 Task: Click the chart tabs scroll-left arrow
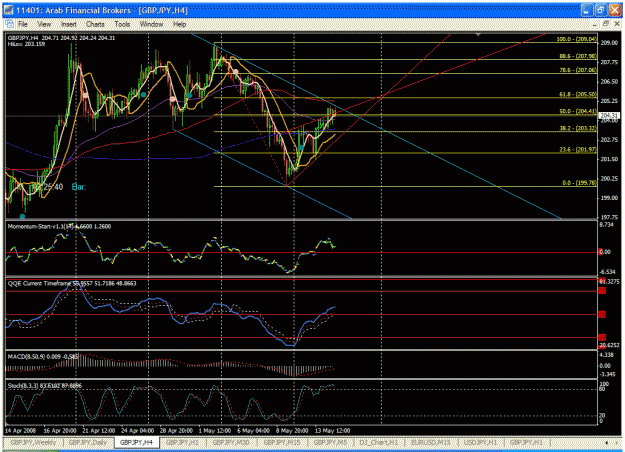(x=606, y=442)
